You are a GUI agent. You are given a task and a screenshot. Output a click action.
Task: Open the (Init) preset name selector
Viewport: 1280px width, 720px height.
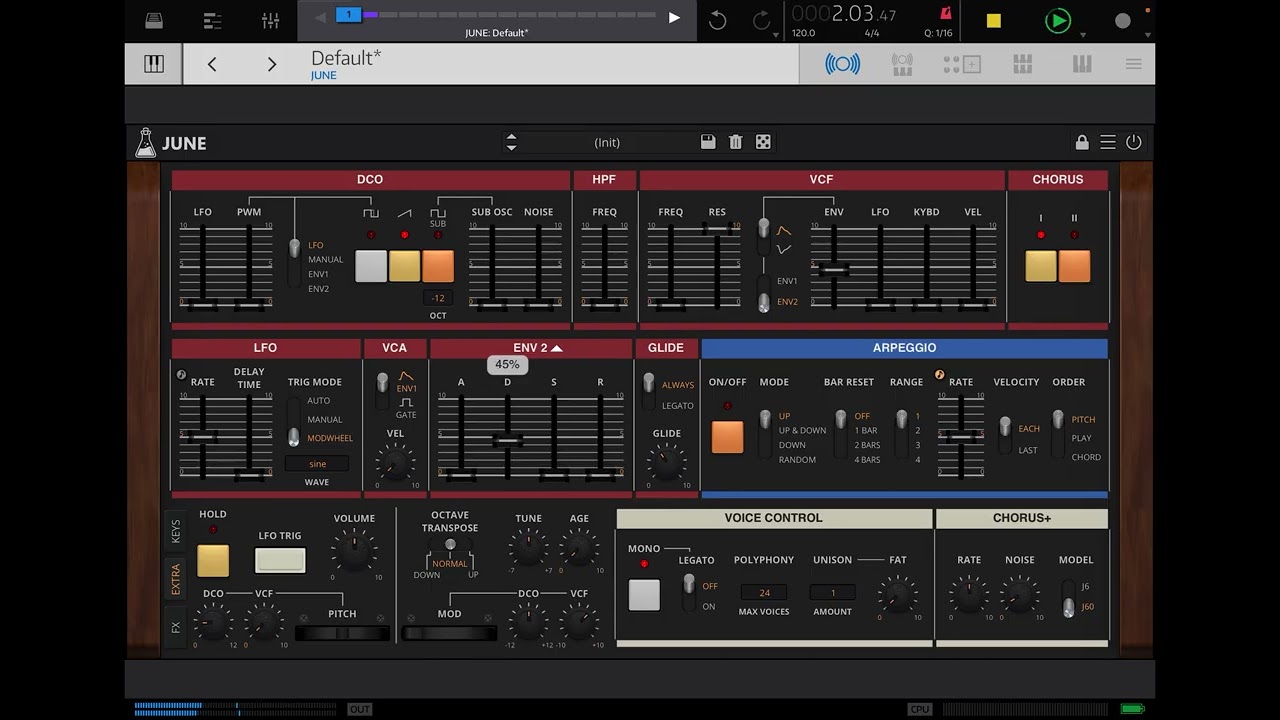coord(607,142)
